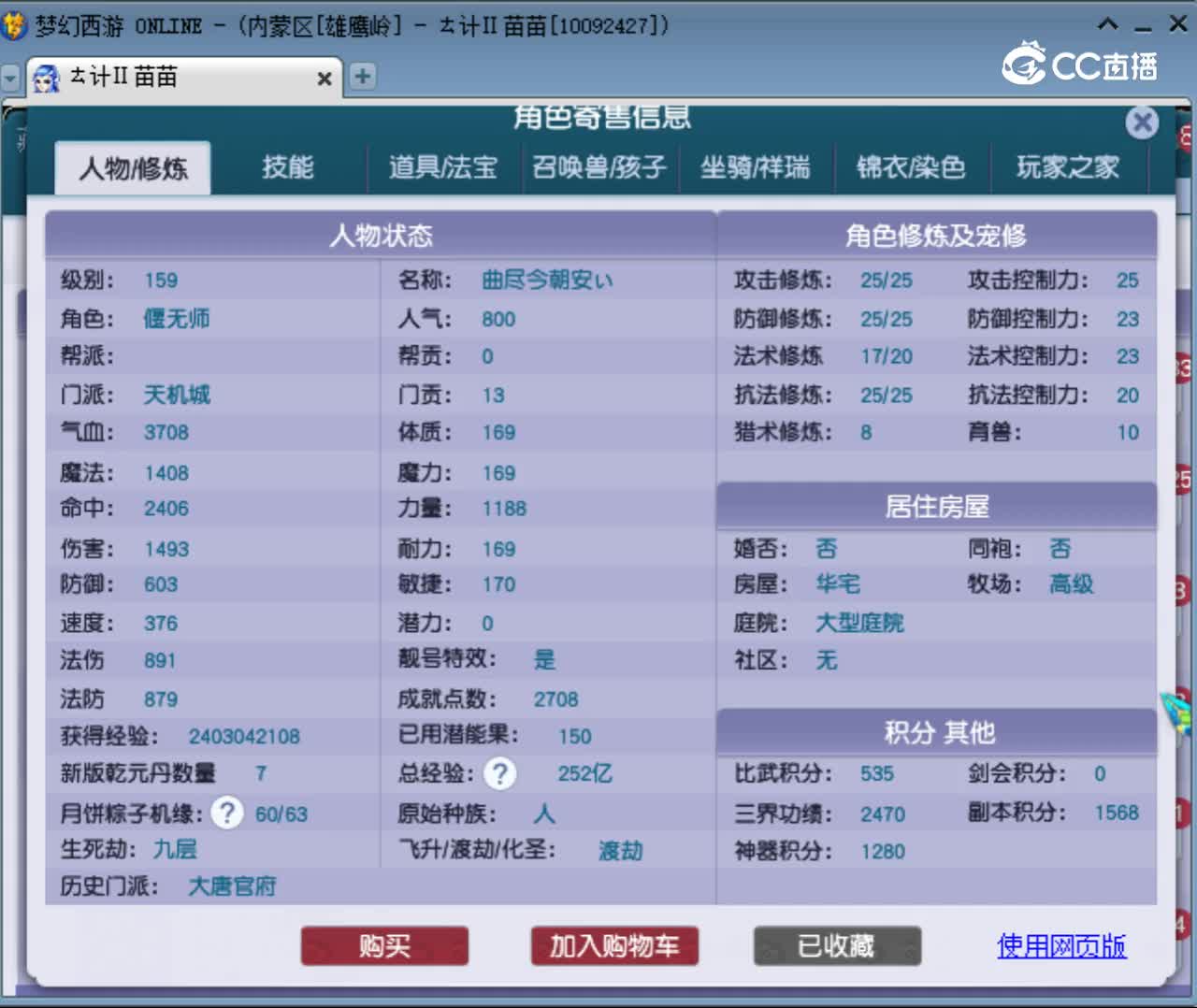This screenshot has height=1008, width=1197.
Task: Click the level value 159
Action: [x=161, y=281]
